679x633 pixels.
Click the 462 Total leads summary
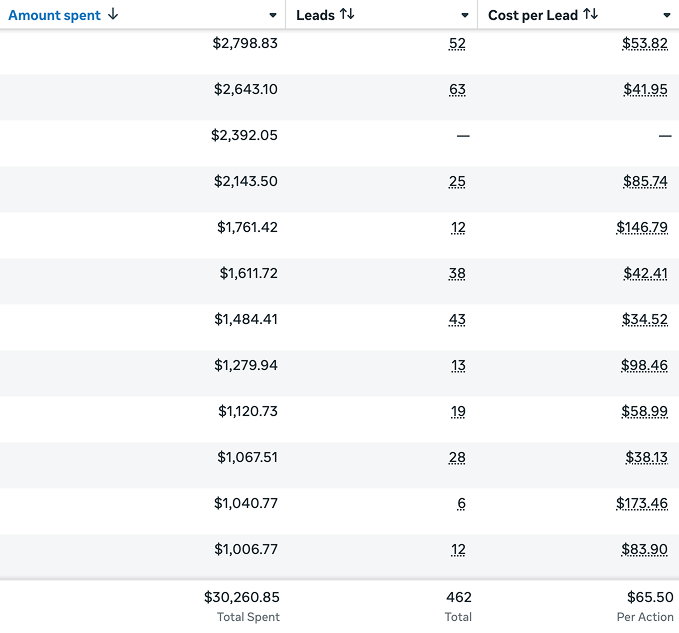click(458, 597)
